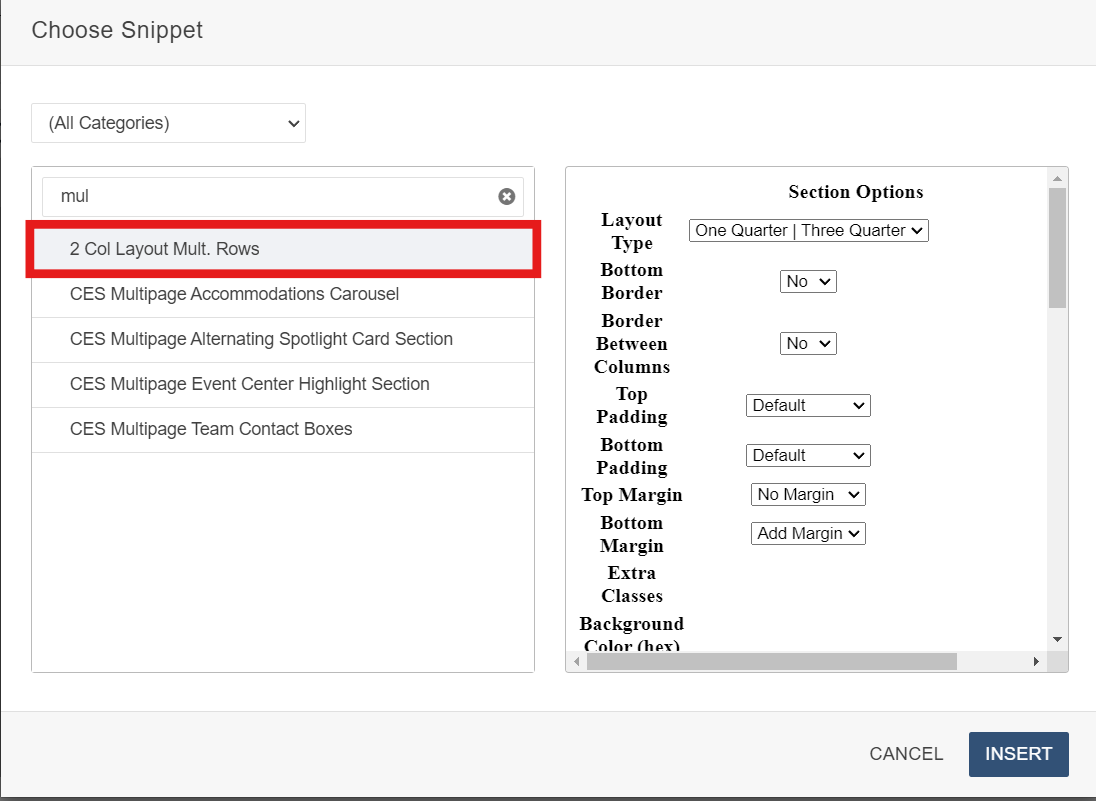Screen dimensions: 1096x801
Task: Click the scroll down arrow in options panel
Action: 1057,638
